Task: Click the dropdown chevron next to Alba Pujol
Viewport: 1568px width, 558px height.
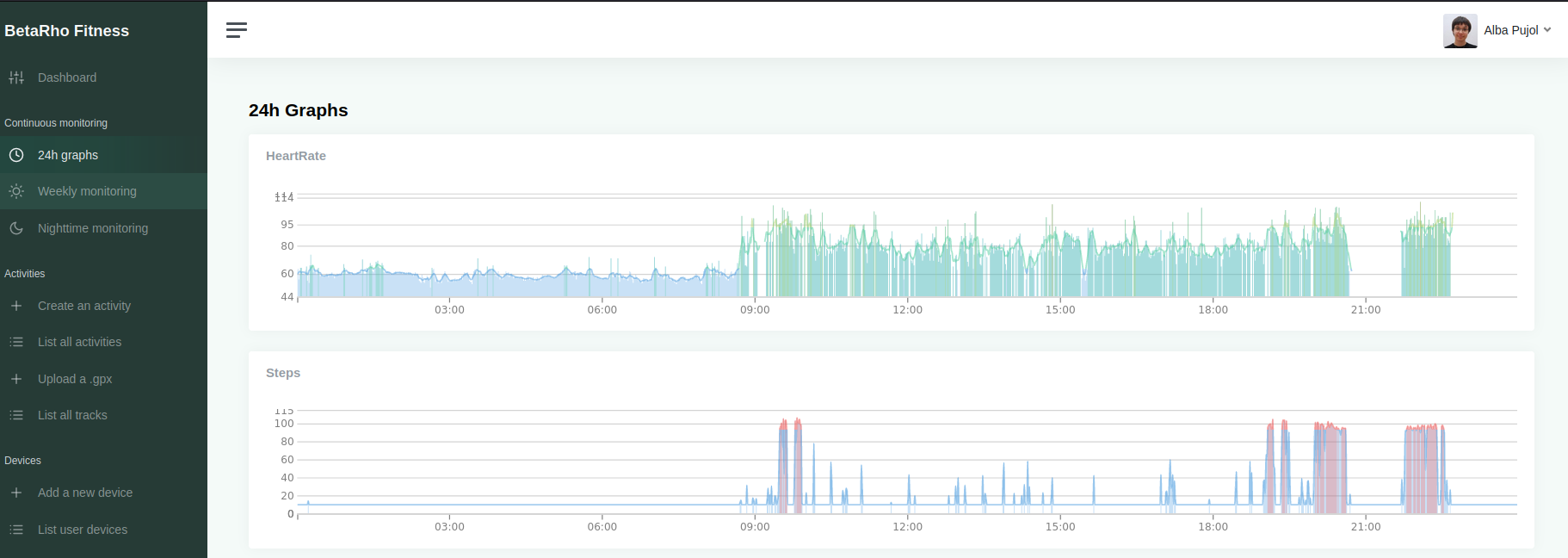Action: click(x=1547, y=30)
